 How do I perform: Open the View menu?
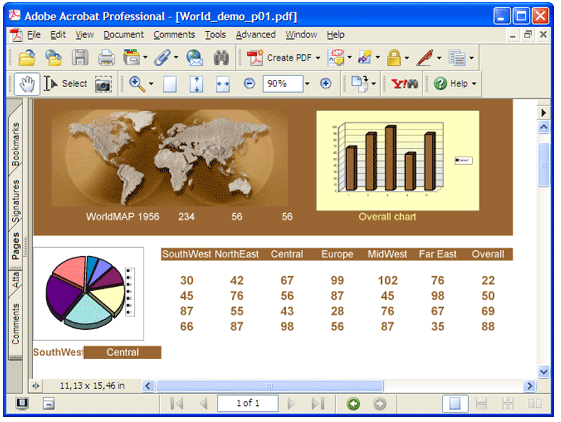pyautogui.click(x=85, y=35)
